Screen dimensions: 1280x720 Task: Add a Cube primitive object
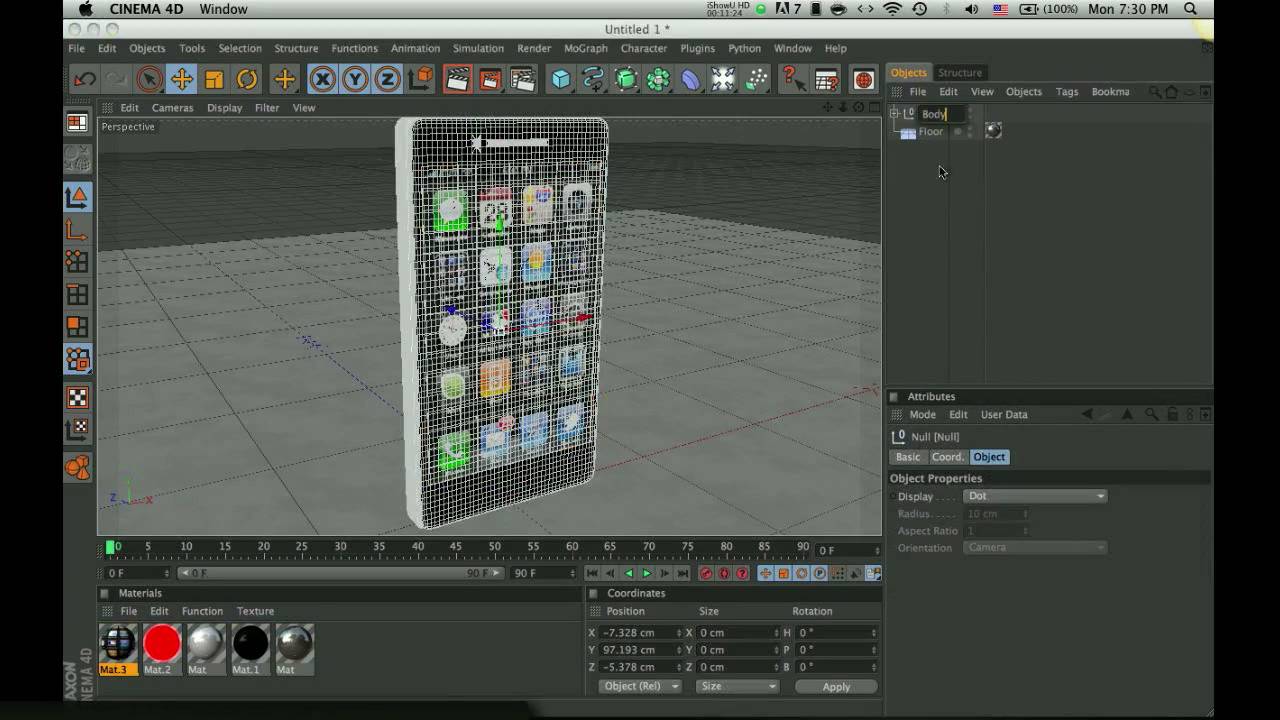(561, 79)
